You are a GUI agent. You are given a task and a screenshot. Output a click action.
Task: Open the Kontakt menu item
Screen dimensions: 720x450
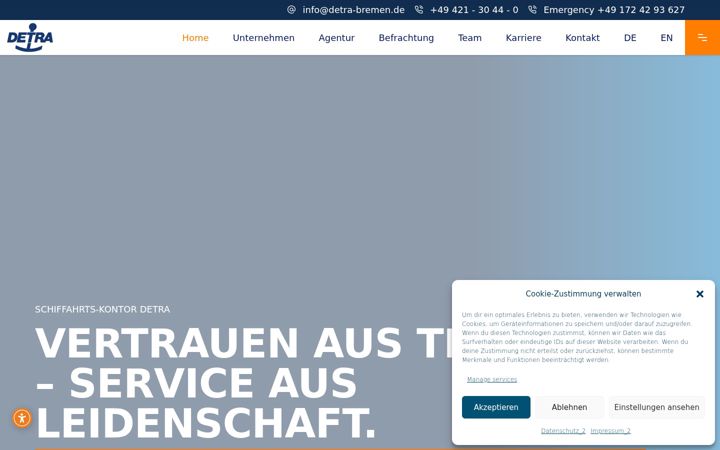[x=582, y=38]
